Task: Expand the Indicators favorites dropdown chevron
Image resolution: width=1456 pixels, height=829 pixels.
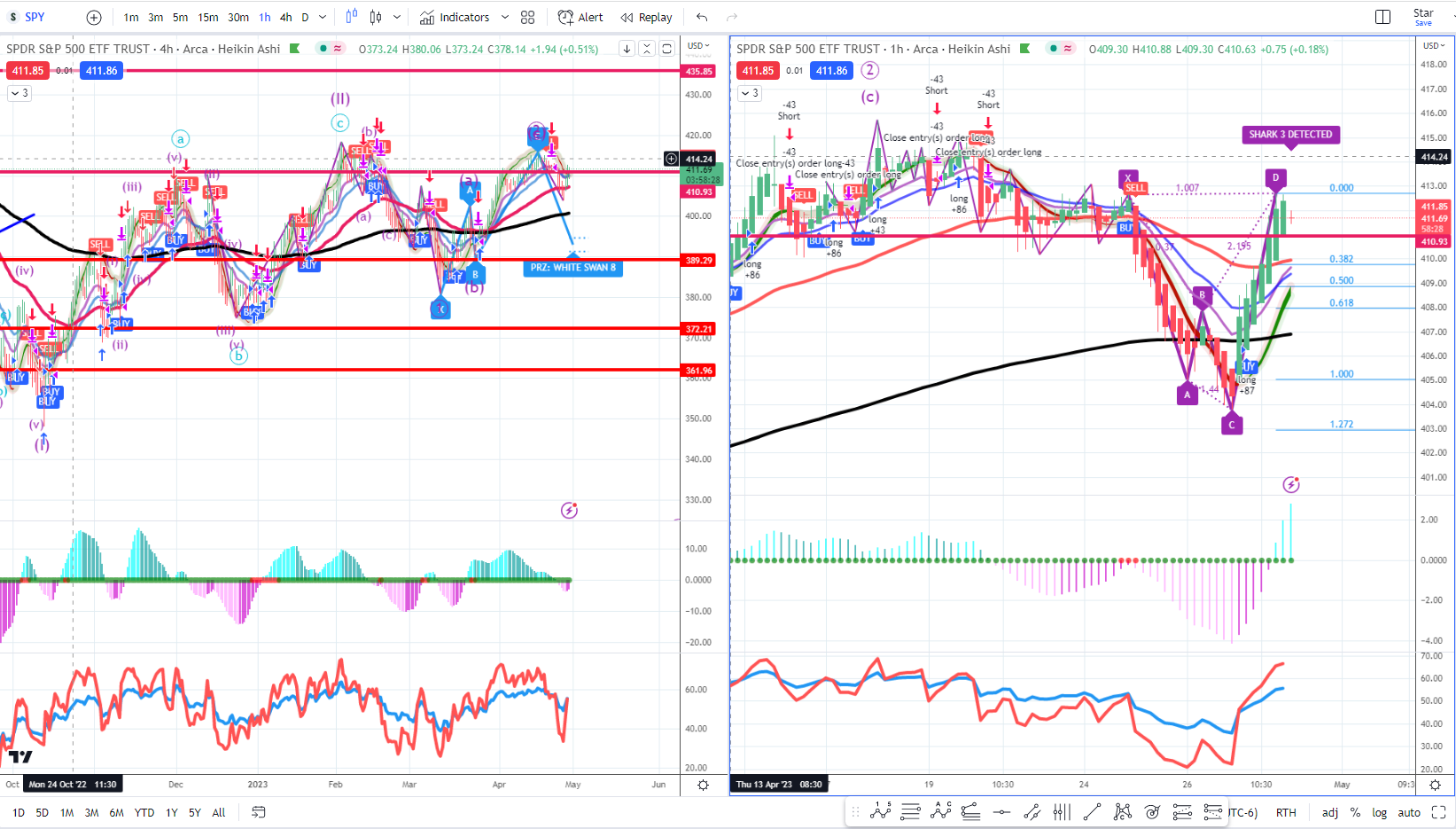Action: click(x=505, y=17)
